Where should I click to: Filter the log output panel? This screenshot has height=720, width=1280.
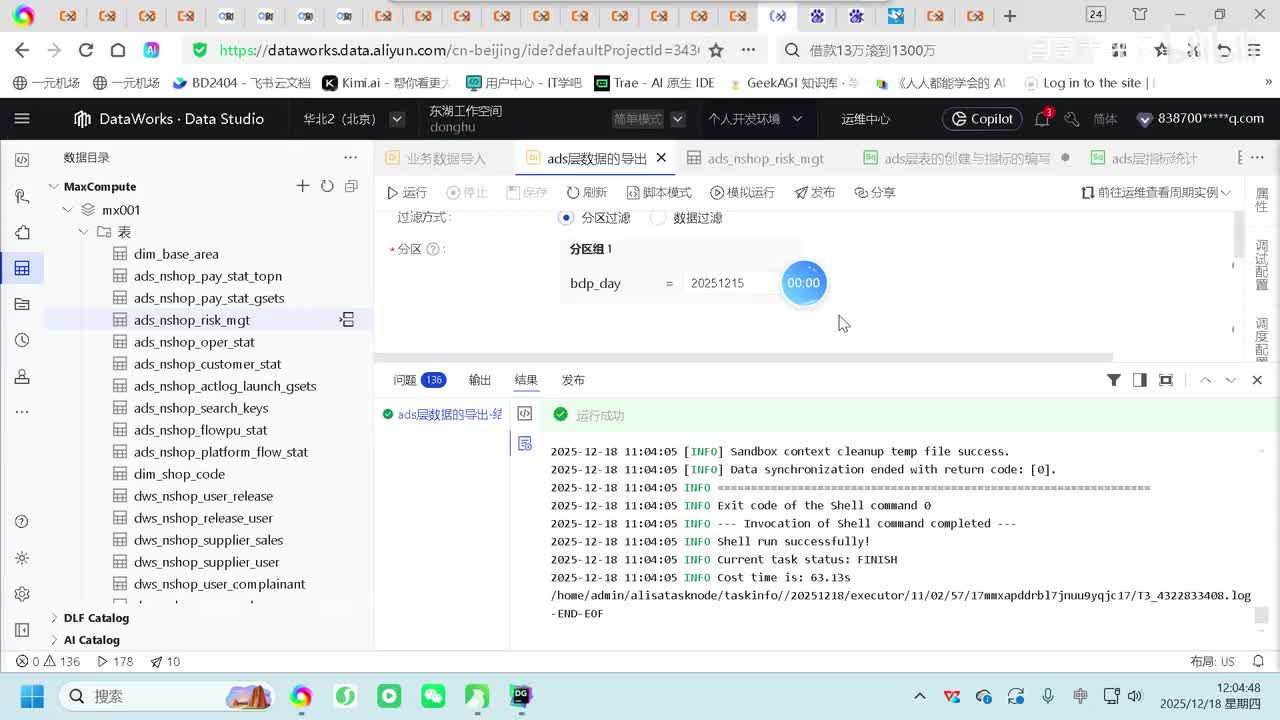coord(1113,380)
